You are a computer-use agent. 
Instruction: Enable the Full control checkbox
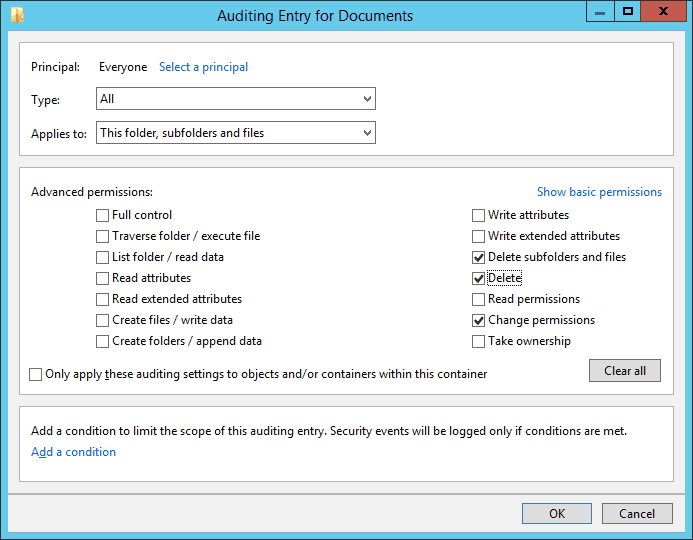tap(103, 215)
